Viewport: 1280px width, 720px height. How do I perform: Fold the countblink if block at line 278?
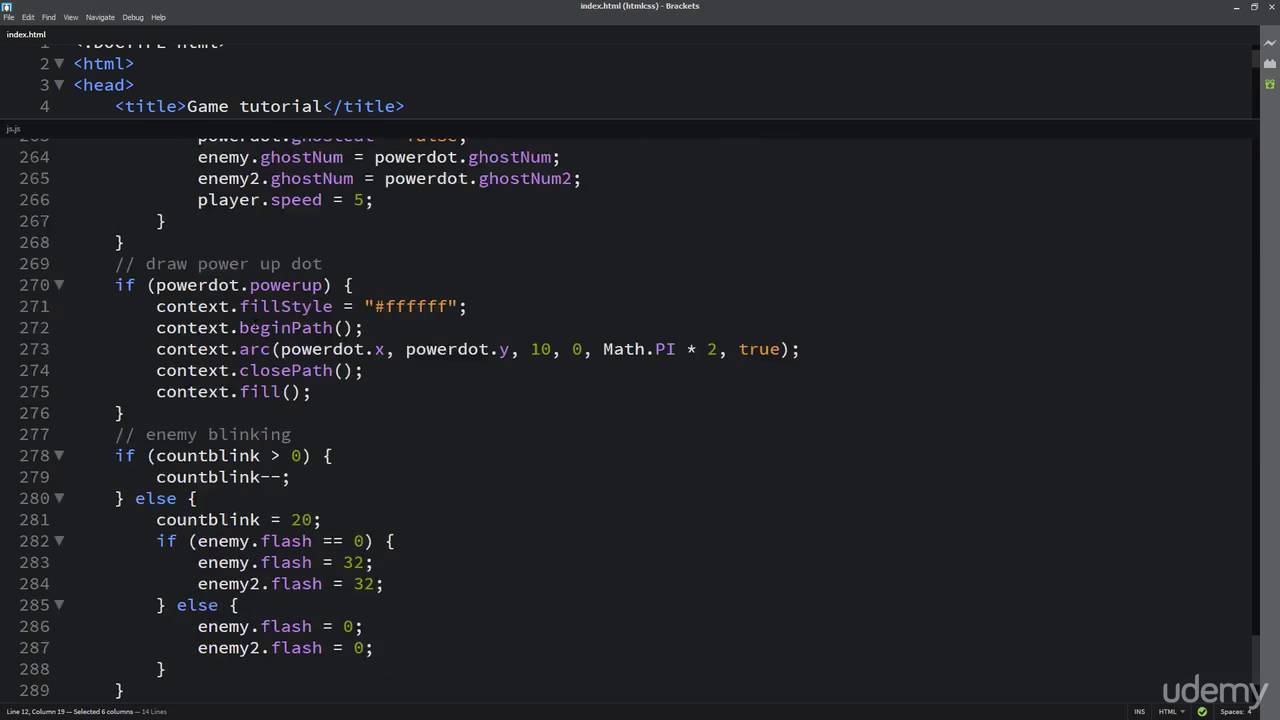tap(59, 455)
